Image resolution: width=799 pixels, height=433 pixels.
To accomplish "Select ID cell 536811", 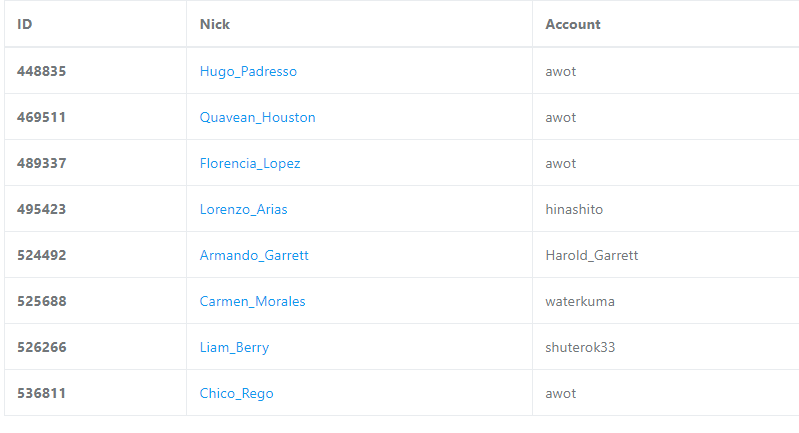I will [41, 393].
